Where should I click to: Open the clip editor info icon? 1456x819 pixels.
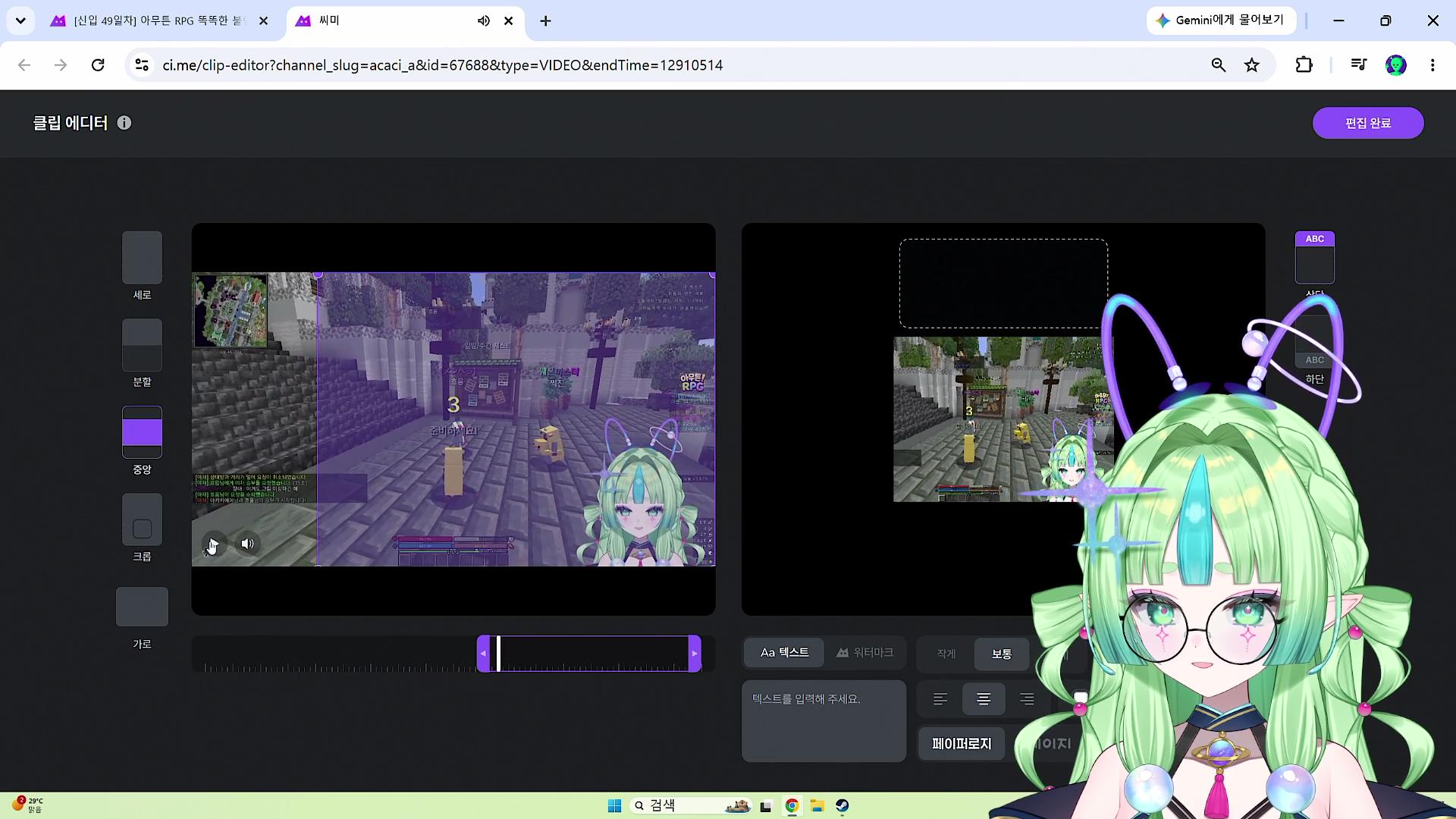[124, 123]
